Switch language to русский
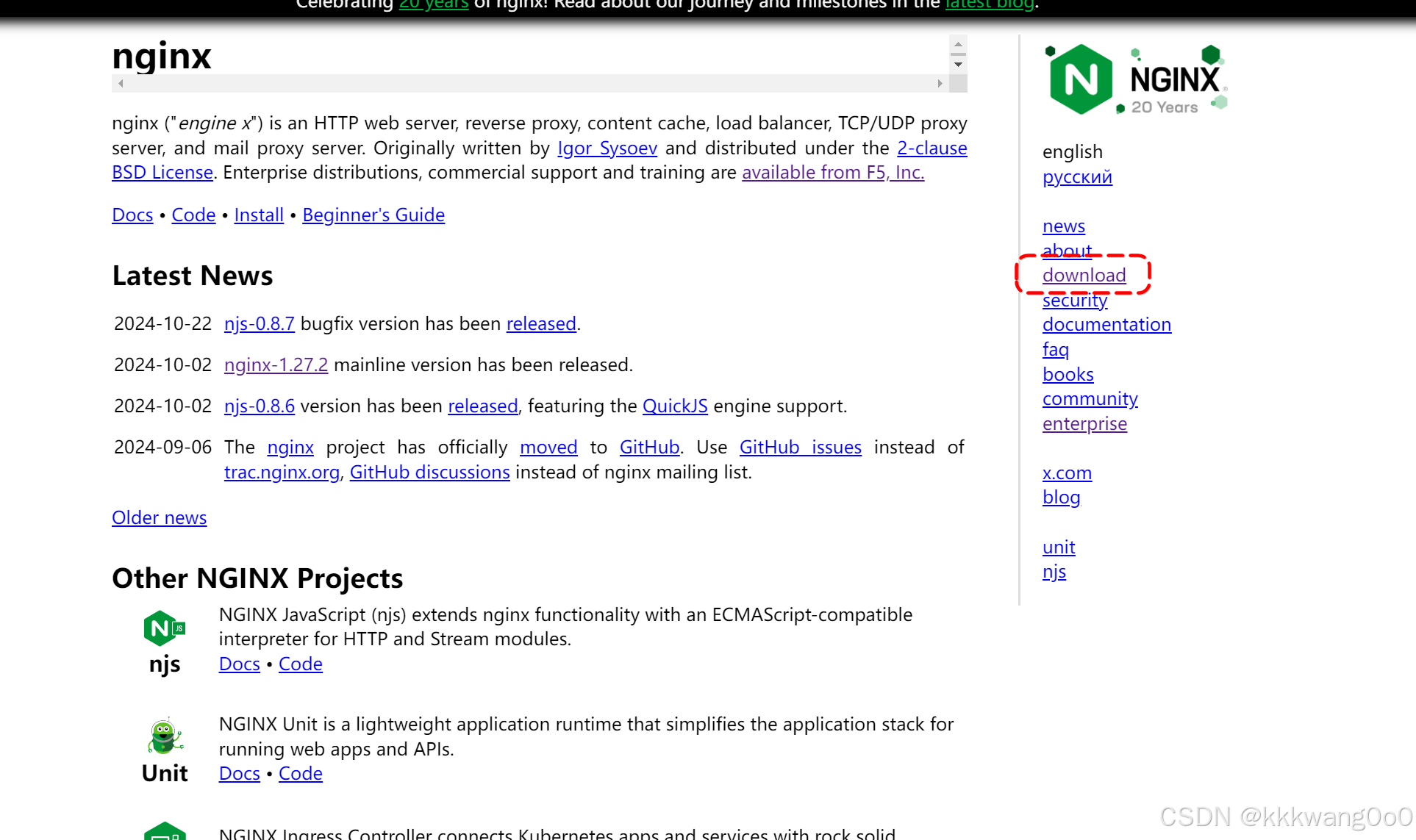This screenshot has height=840, width=1416. [1077, 176]
